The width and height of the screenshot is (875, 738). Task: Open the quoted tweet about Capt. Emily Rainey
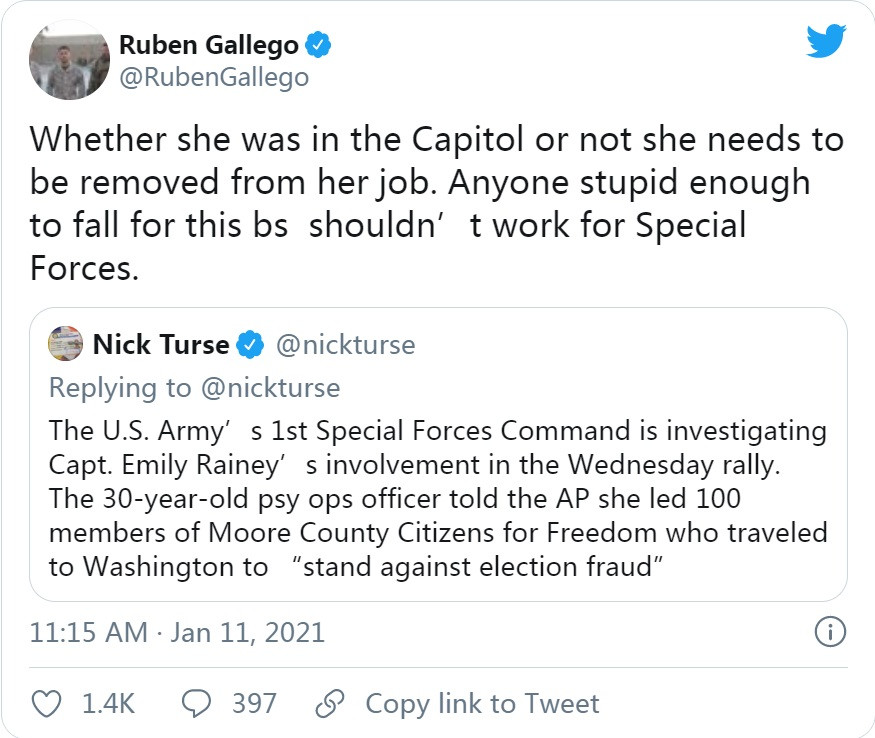[438, 498]
